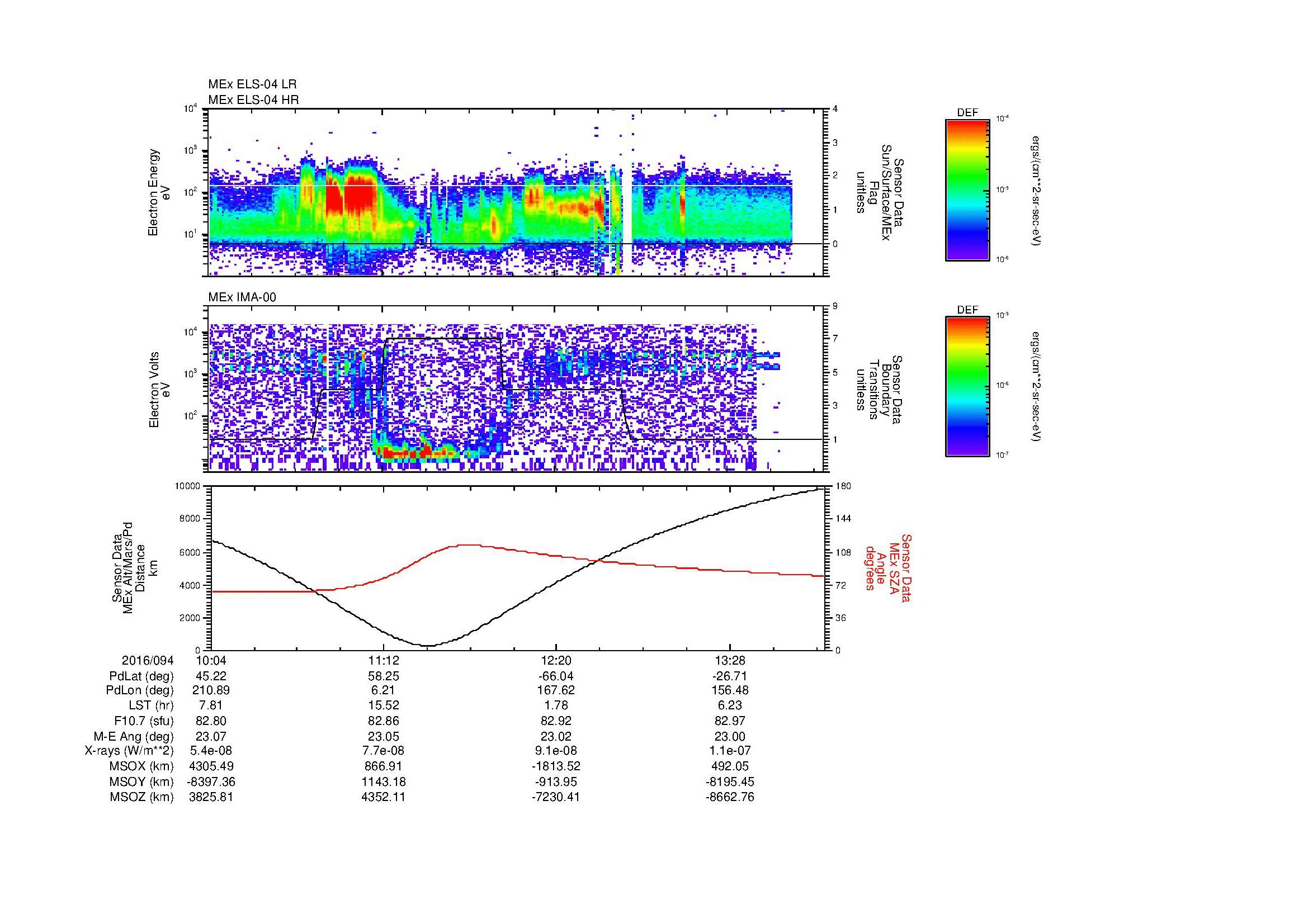Click the top DEF color bar
Image resolution: width=1308 pixels, height=924 pixels.
tap(967, 189)
